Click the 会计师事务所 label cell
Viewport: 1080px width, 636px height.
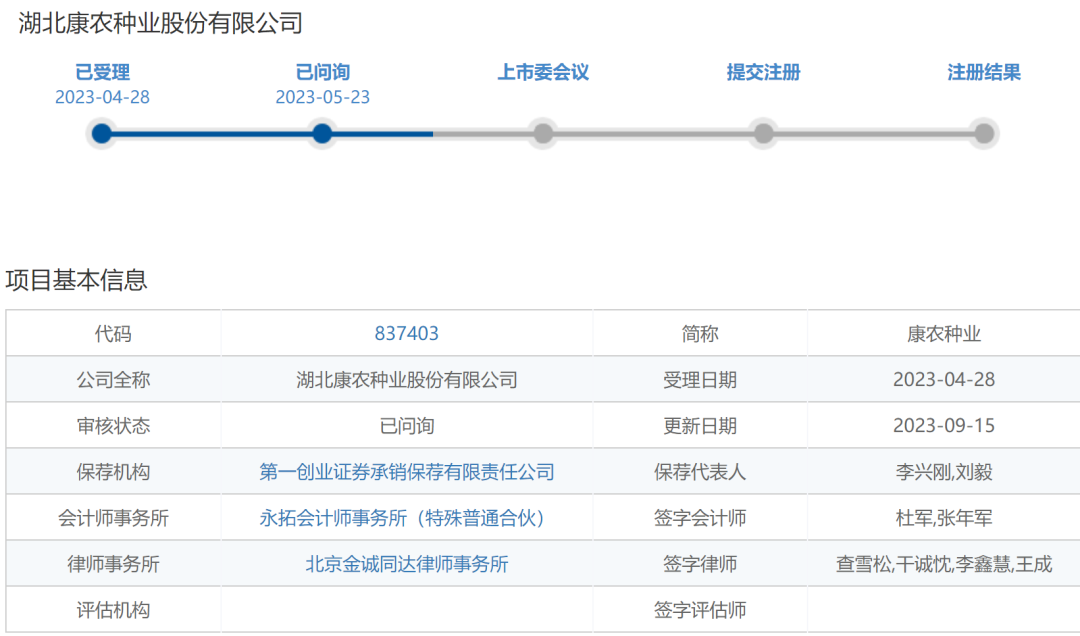(x=114, y=518)
